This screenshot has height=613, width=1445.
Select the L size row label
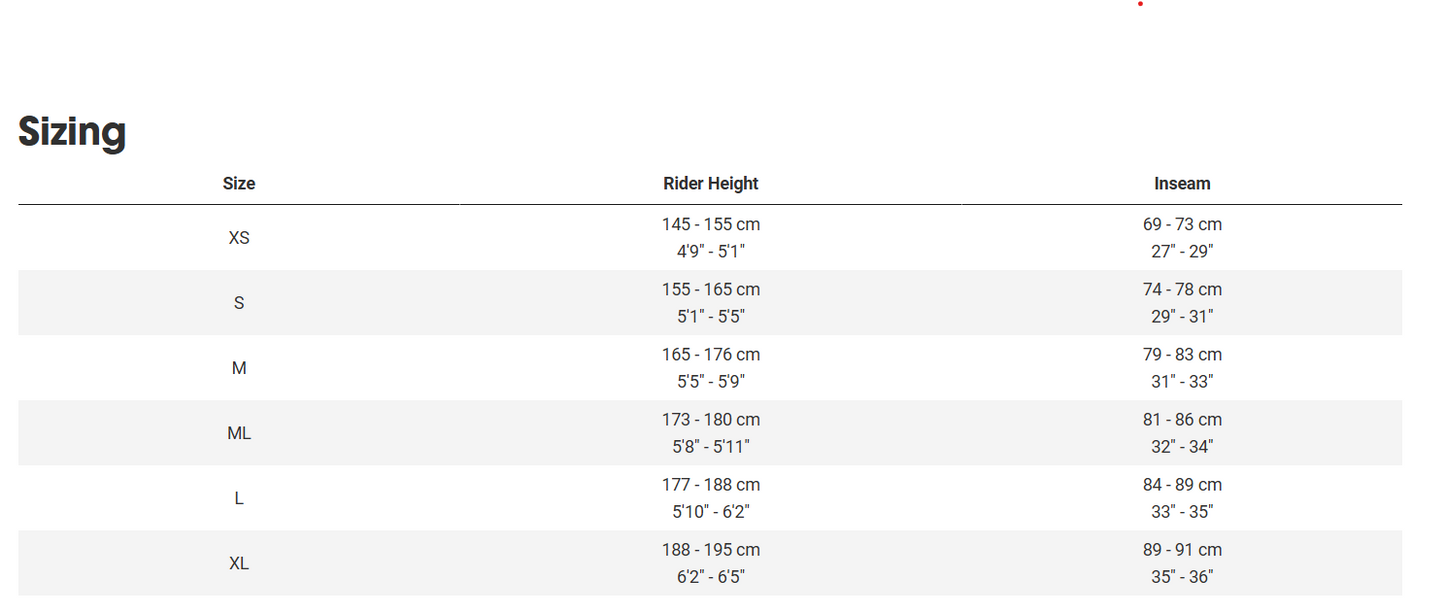239,498
